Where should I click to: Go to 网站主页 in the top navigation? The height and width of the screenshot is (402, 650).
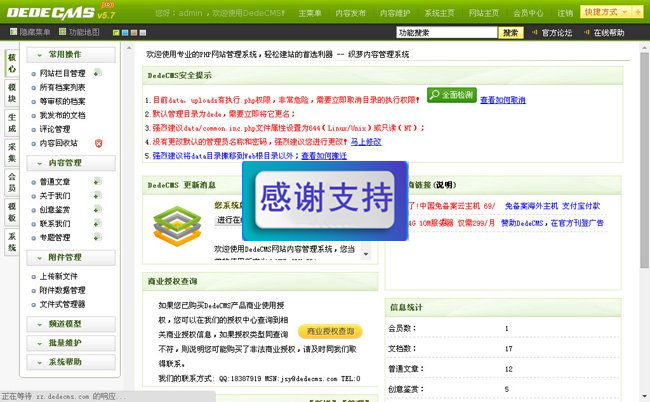click(x=484, y=13)
